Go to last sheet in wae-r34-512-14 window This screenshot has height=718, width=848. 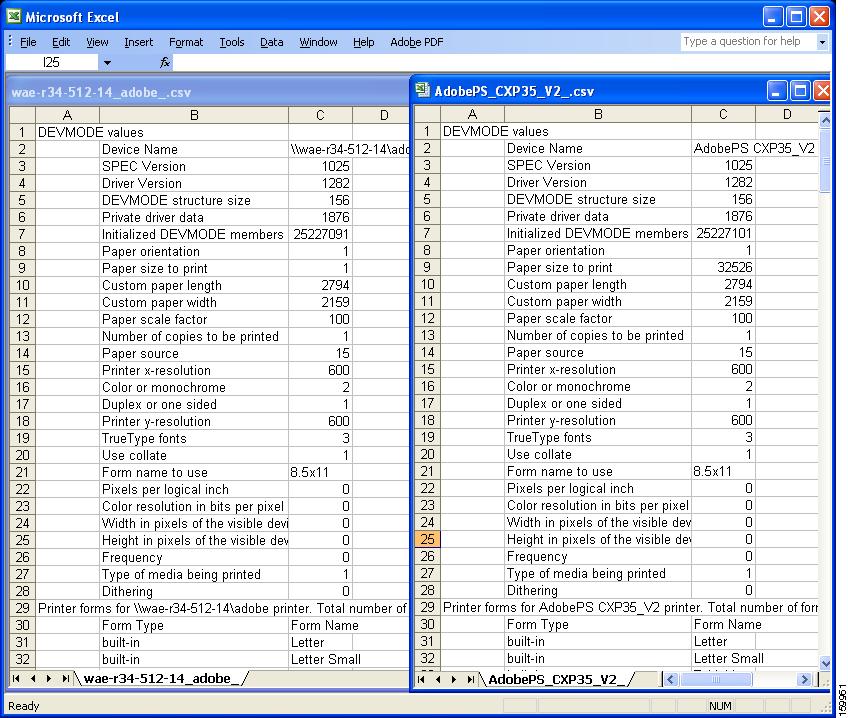(65, 678)
